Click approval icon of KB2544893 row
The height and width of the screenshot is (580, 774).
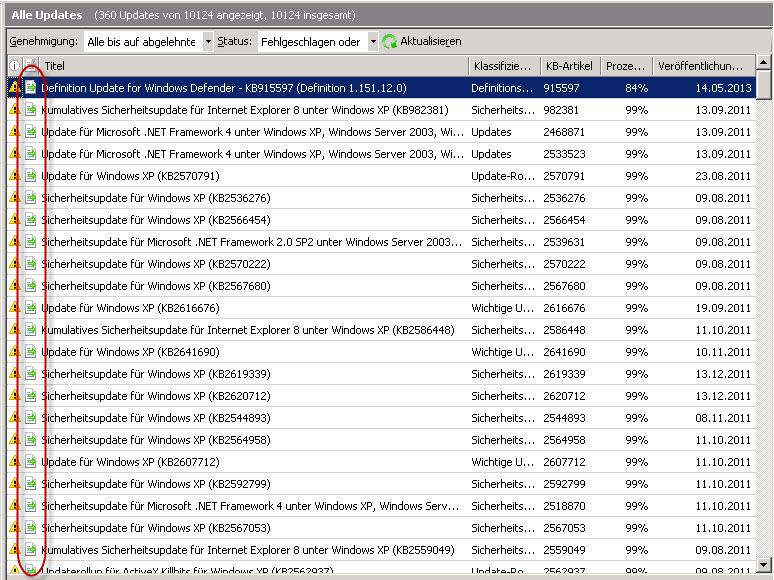click(x=31, y=418)
